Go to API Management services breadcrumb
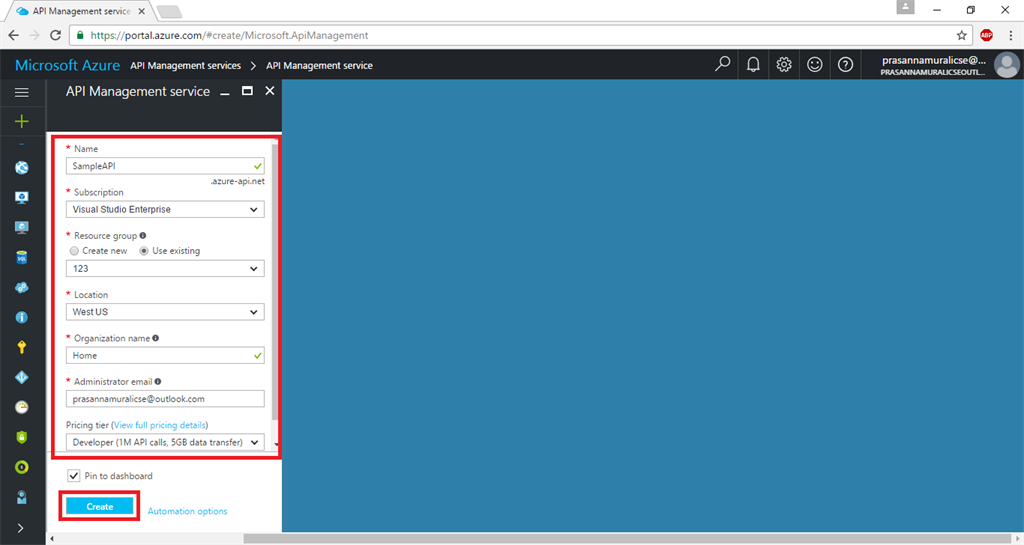The width and height of the screenshot is (1024, 545). coord(185,65)
